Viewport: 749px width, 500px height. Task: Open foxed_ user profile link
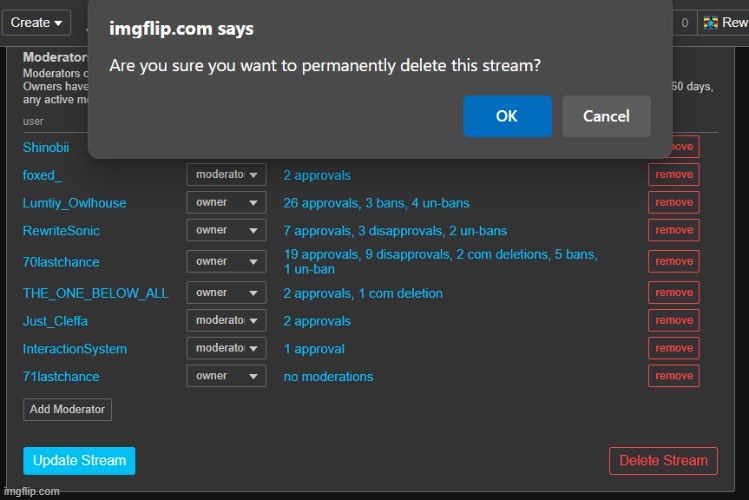43,175
